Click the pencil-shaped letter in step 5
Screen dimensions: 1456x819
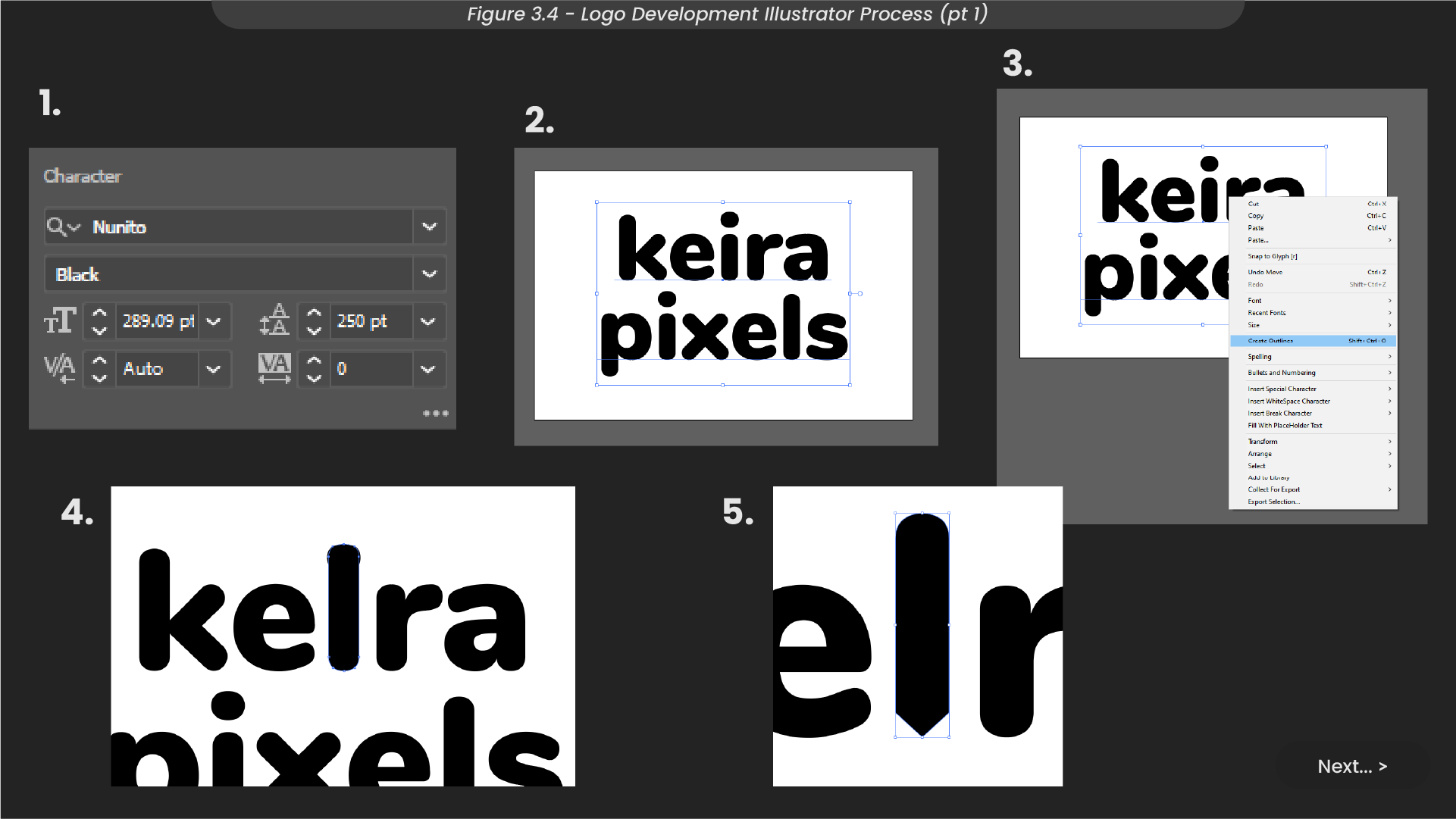pyautogui.click(x=922, y=625)
